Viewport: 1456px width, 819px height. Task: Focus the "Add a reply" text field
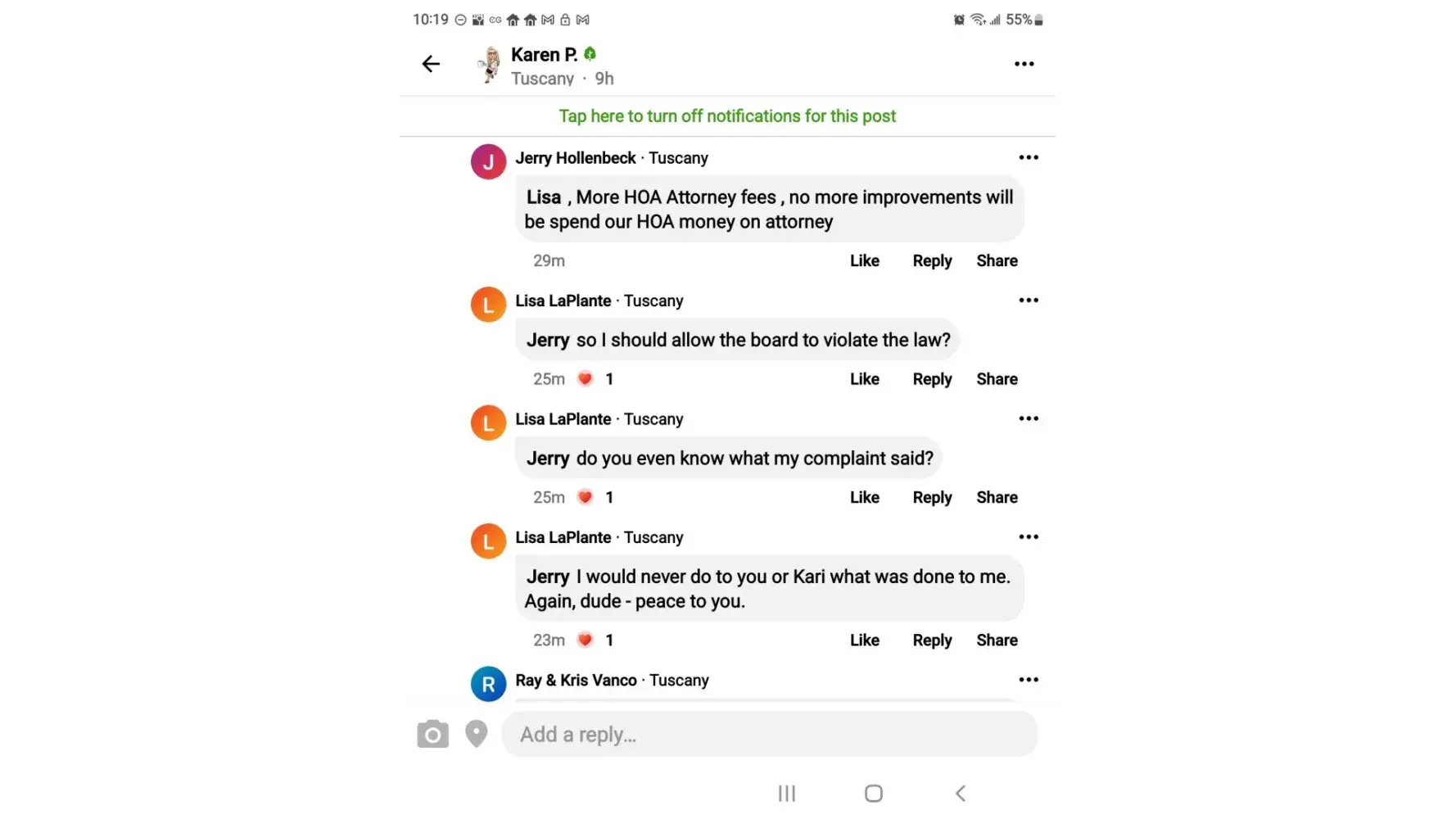769,735
